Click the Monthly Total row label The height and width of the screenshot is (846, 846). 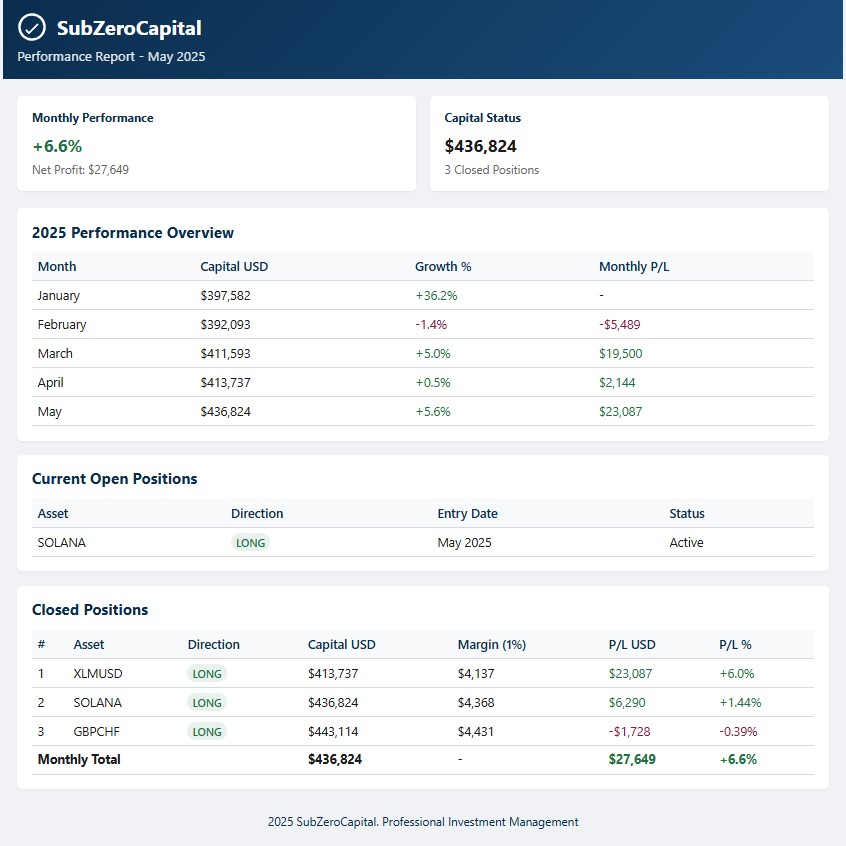pos(78,760)
